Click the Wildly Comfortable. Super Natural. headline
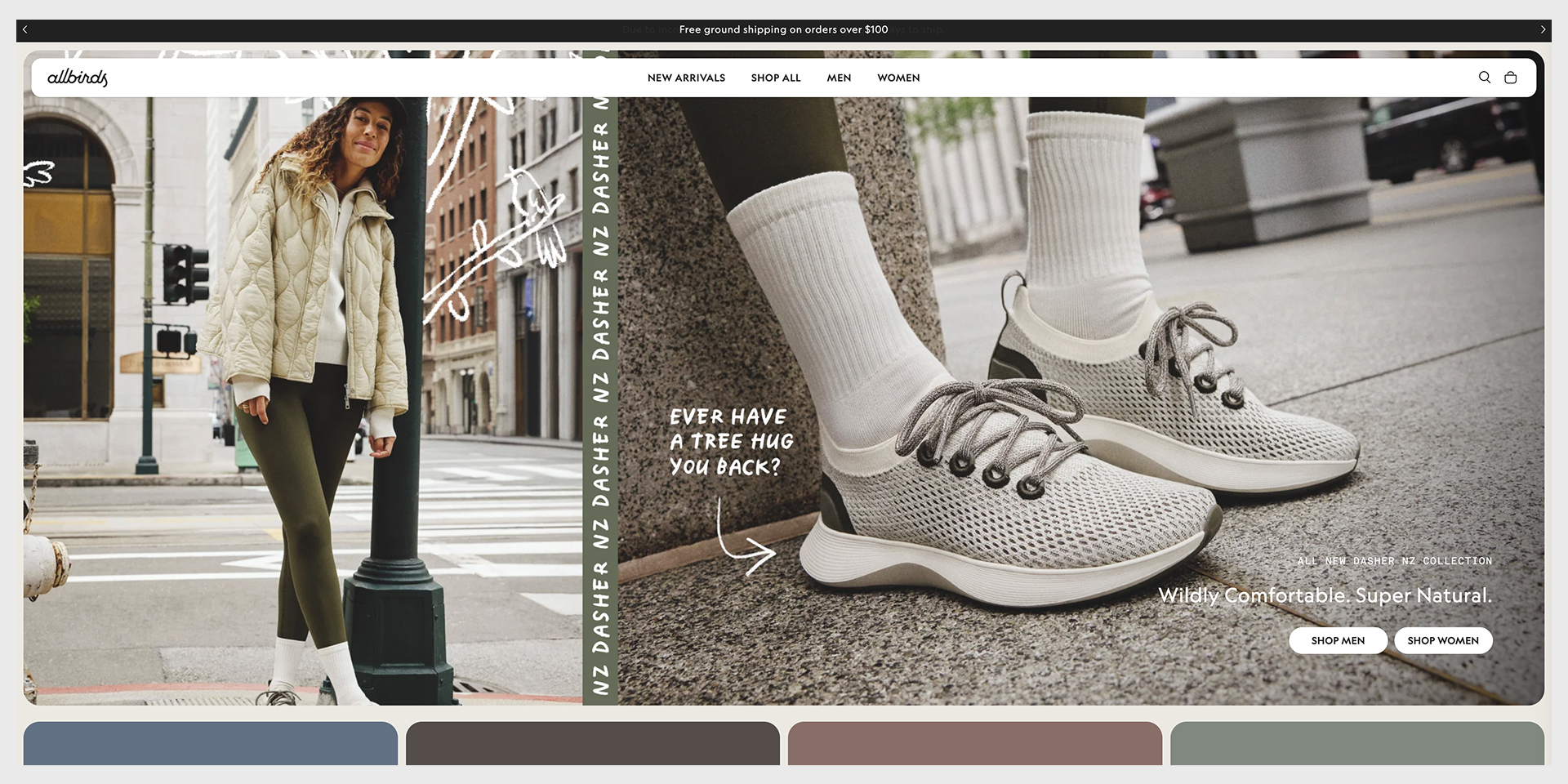 click(1325, 595)
